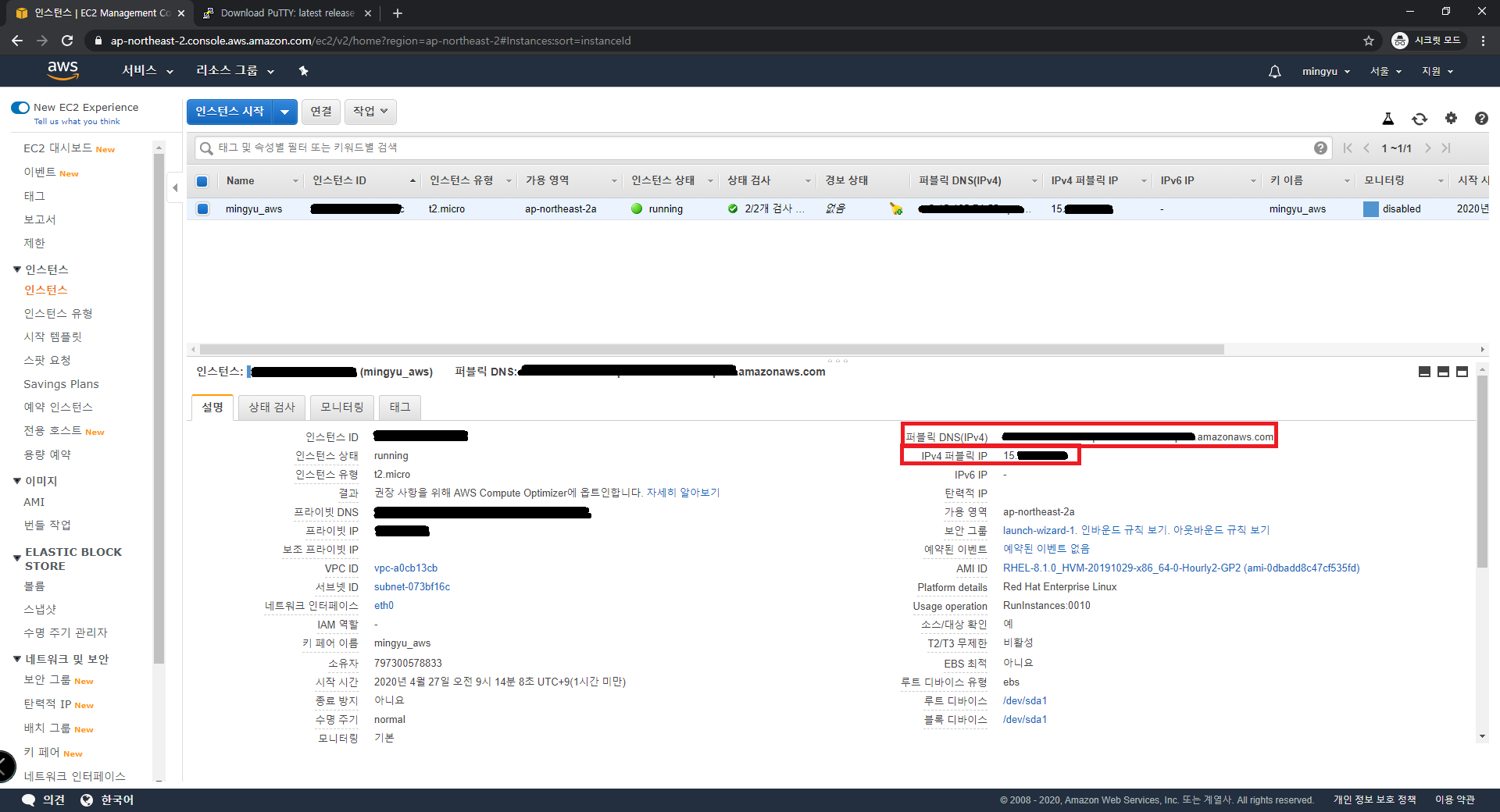Maximize the details pane layout icon
This screenshot has height=812, width=1500.
point(1462,372)
